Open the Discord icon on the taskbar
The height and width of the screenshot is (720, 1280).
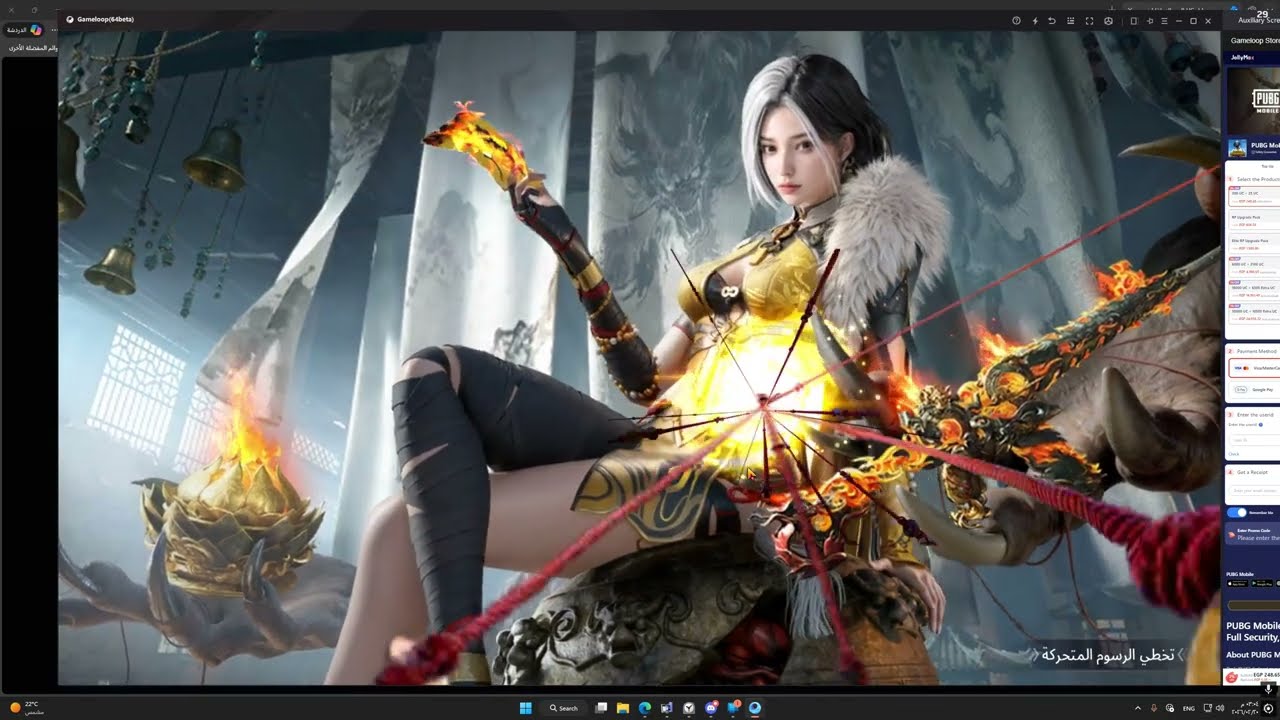(711, 708)
